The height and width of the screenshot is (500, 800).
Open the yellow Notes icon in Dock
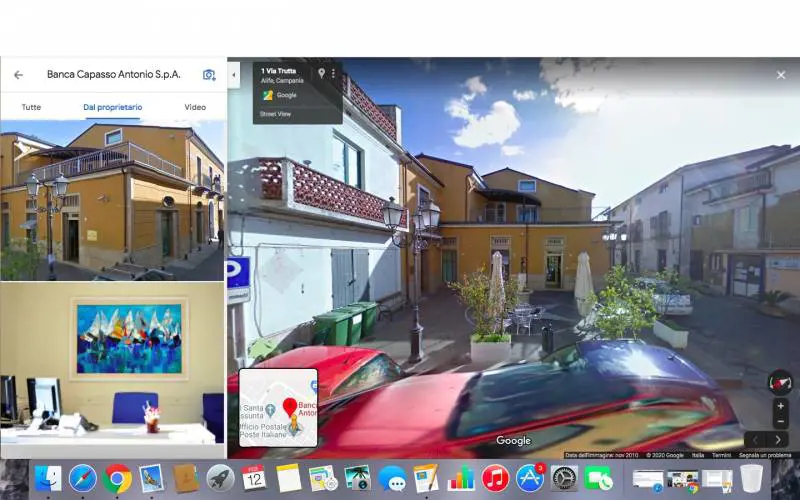tap(289, 479)
